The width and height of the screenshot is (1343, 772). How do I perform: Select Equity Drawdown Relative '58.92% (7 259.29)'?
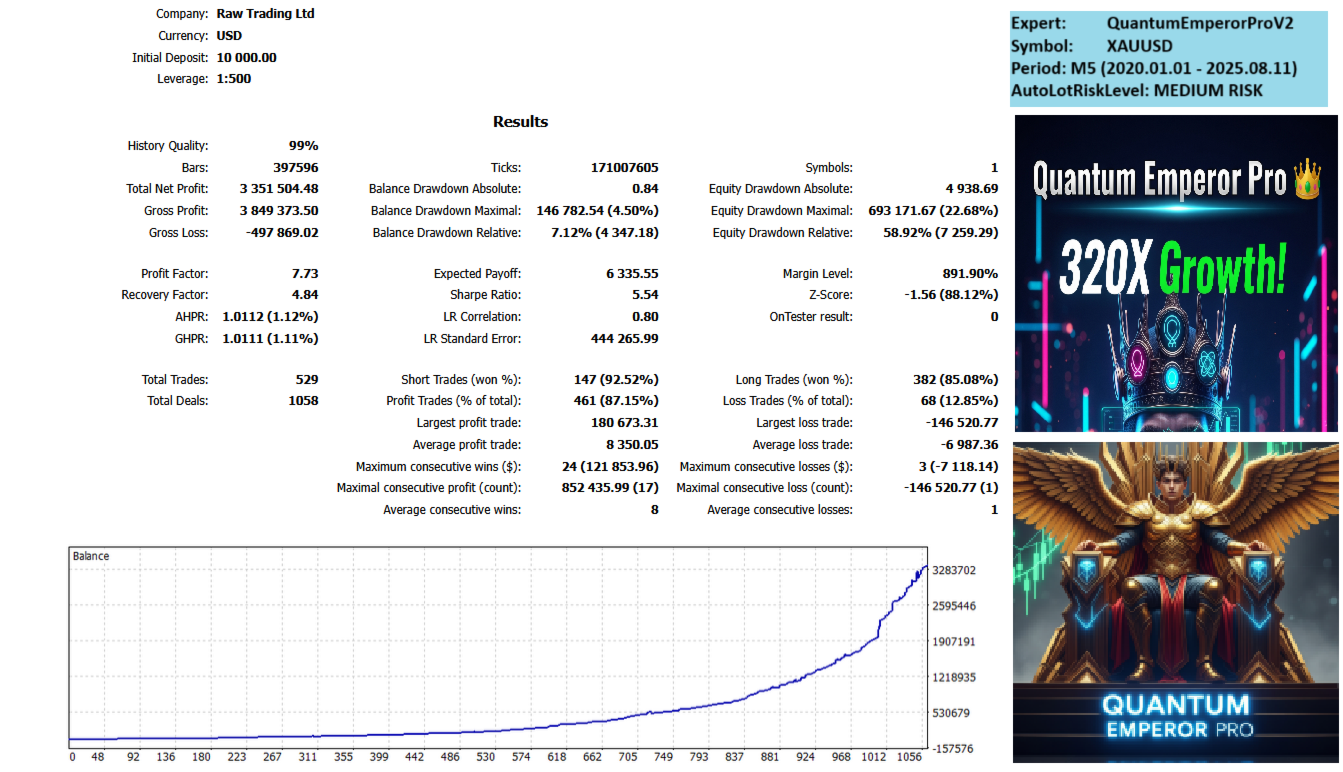940,233
